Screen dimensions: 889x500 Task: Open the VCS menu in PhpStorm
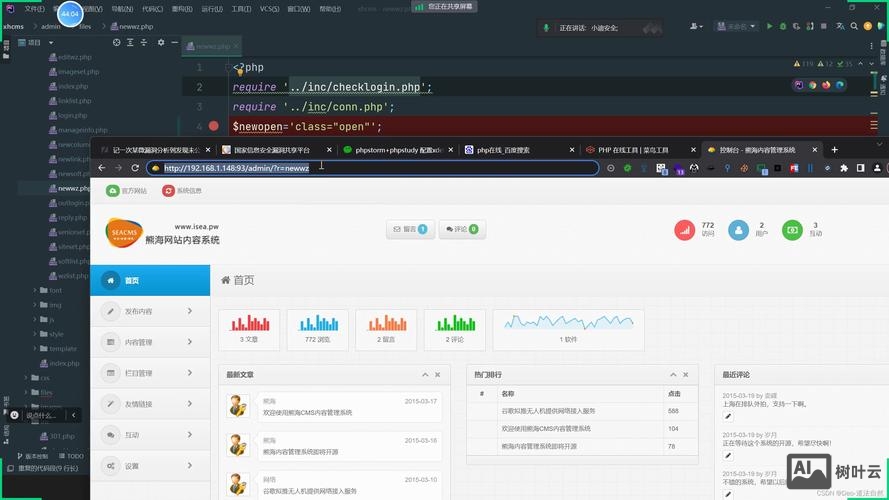[269, 9]
